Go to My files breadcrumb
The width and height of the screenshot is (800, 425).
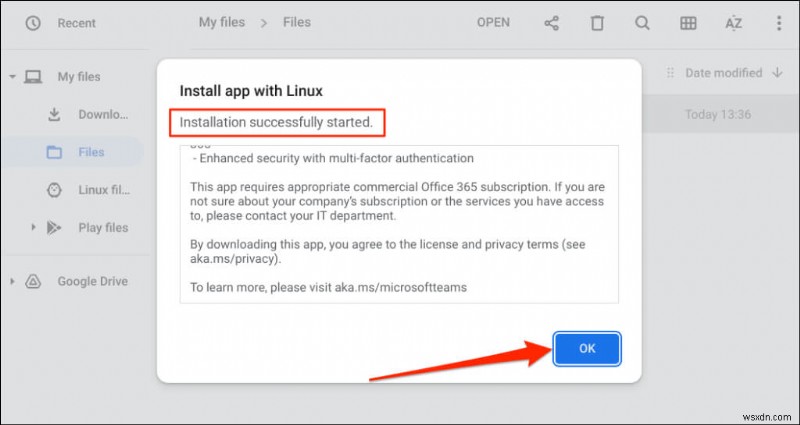pyautogui.click(x=222, y=22)
